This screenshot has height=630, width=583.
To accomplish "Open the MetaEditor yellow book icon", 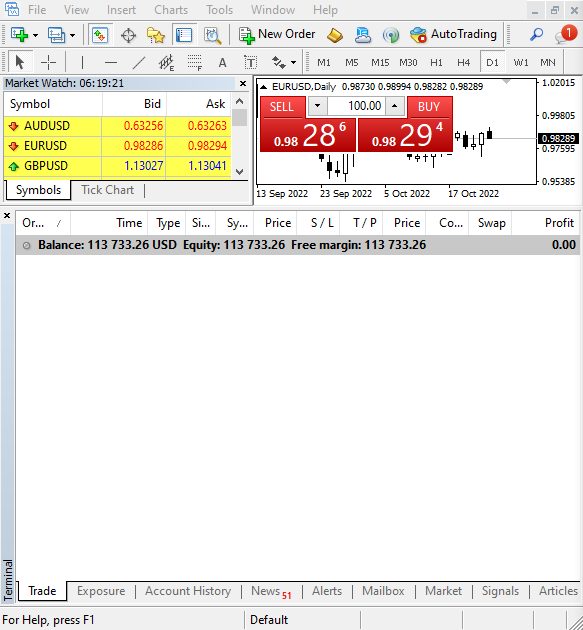I will coord(335,35).
